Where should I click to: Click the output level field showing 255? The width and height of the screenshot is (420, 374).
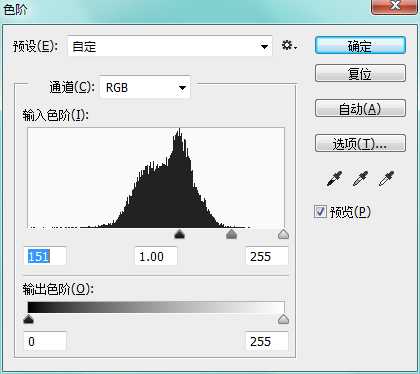(267, 341)
